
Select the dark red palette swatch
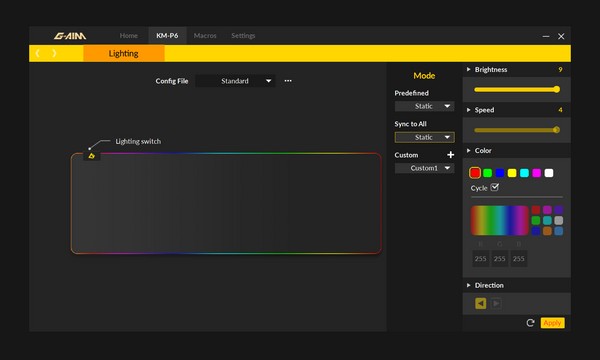click(536, 210)
